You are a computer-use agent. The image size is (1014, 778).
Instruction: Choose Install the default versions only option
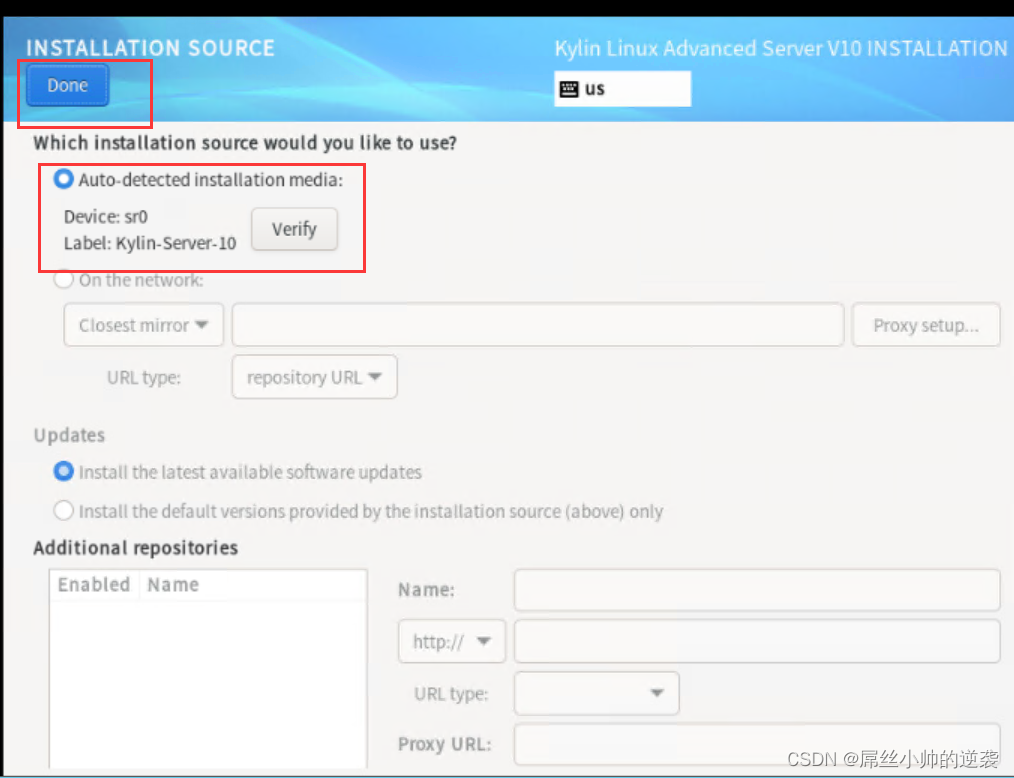pyautogui.click(x=63, y=511)
